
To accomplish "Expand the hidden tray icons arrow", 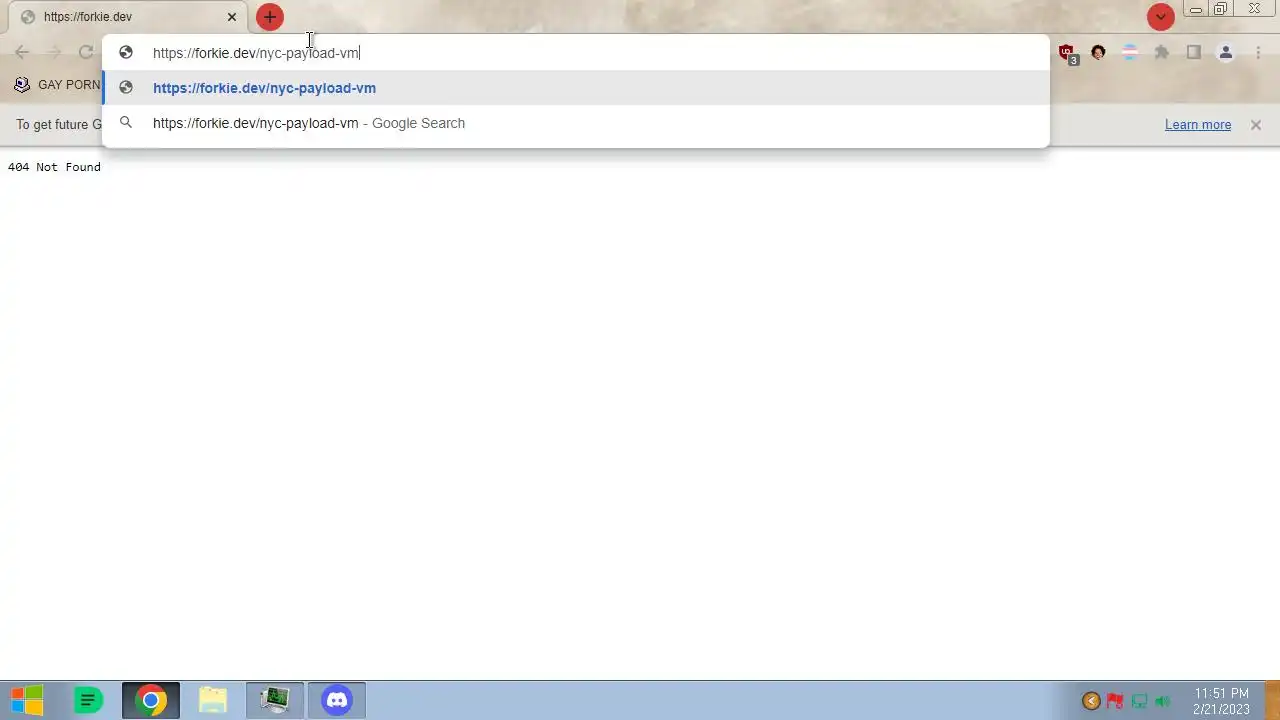I will pyautogui.click(x=1091, y=701).
